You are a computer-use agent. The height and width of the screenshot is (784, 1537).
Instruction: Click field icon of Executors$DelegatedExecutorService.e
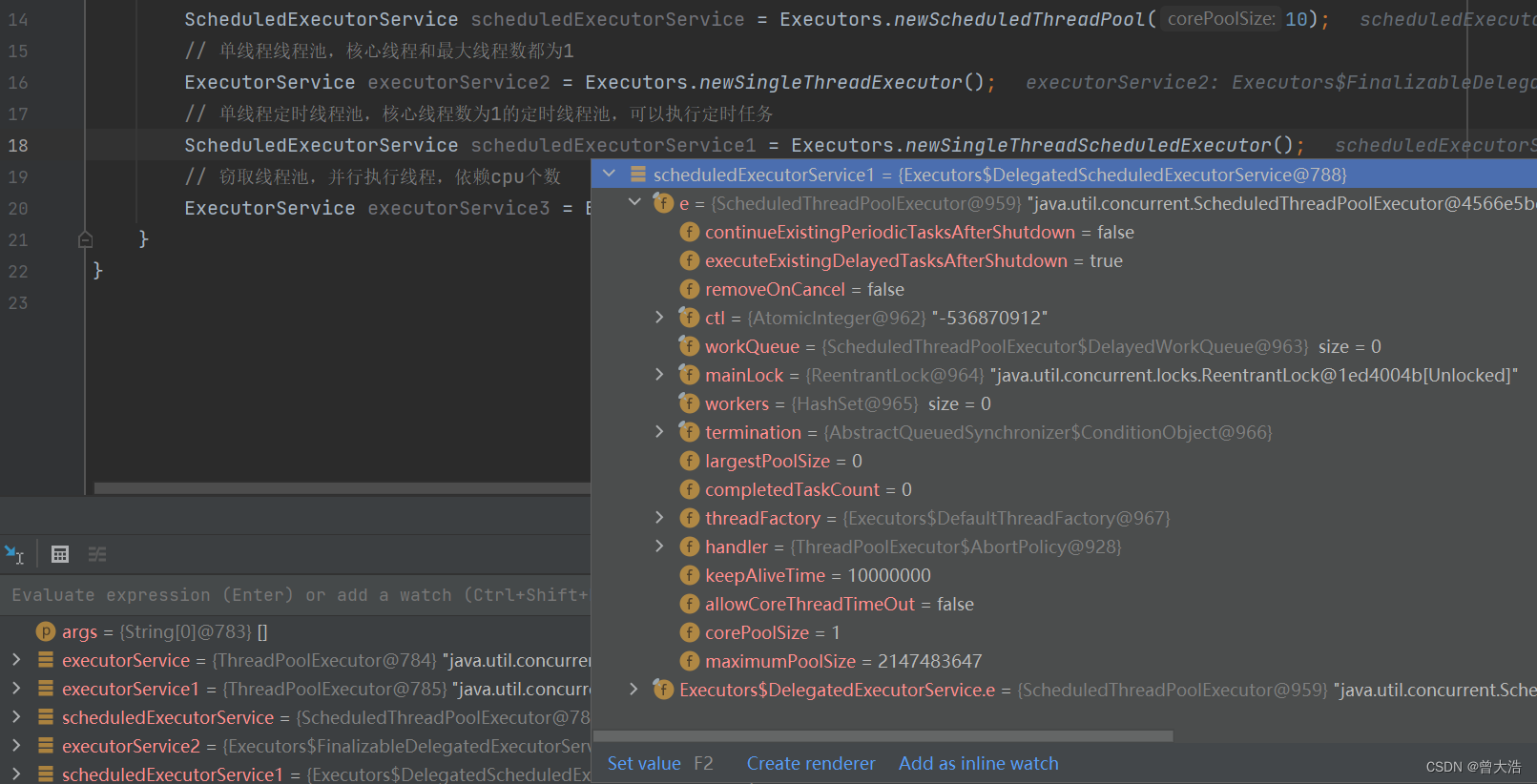click(x=663, y=690)
